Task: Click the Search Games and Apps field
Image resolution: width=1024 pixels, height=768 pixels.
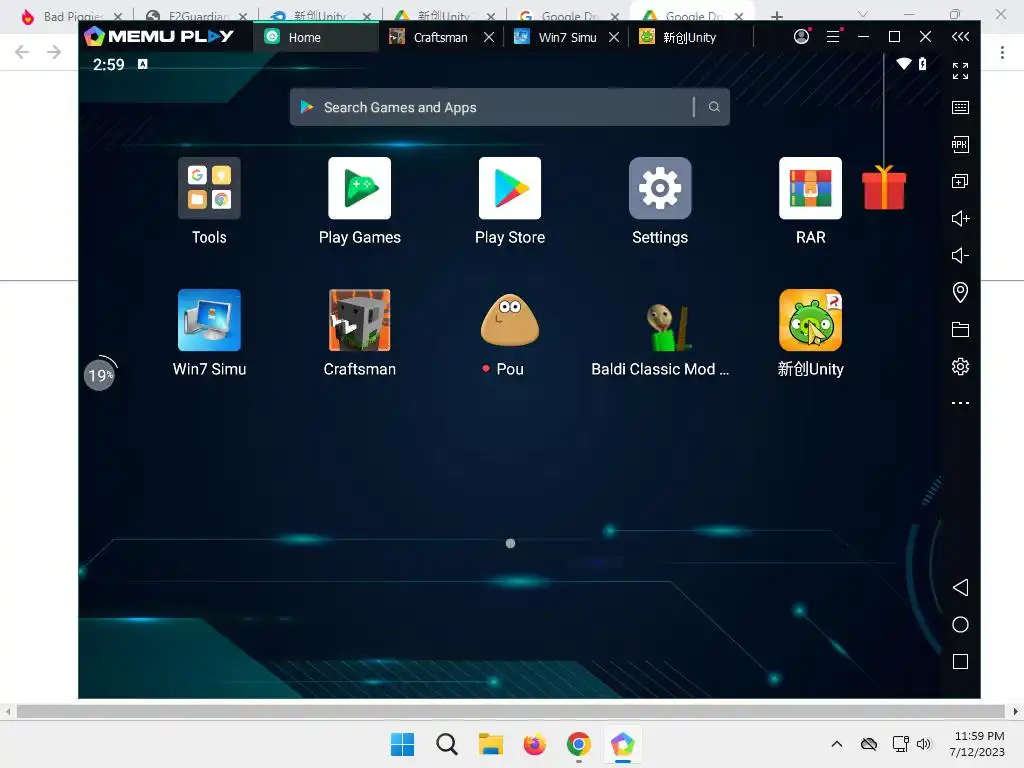Action: coord(509,107)
